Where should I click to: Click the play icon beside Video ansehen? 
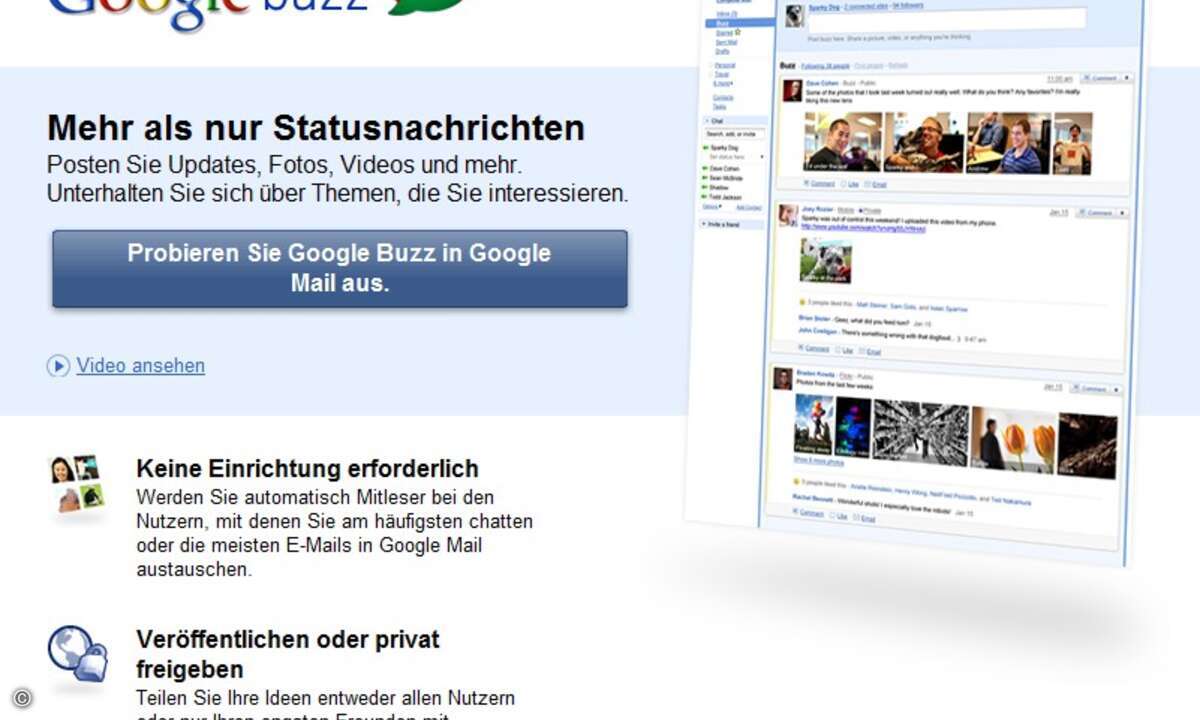(58, 366)
